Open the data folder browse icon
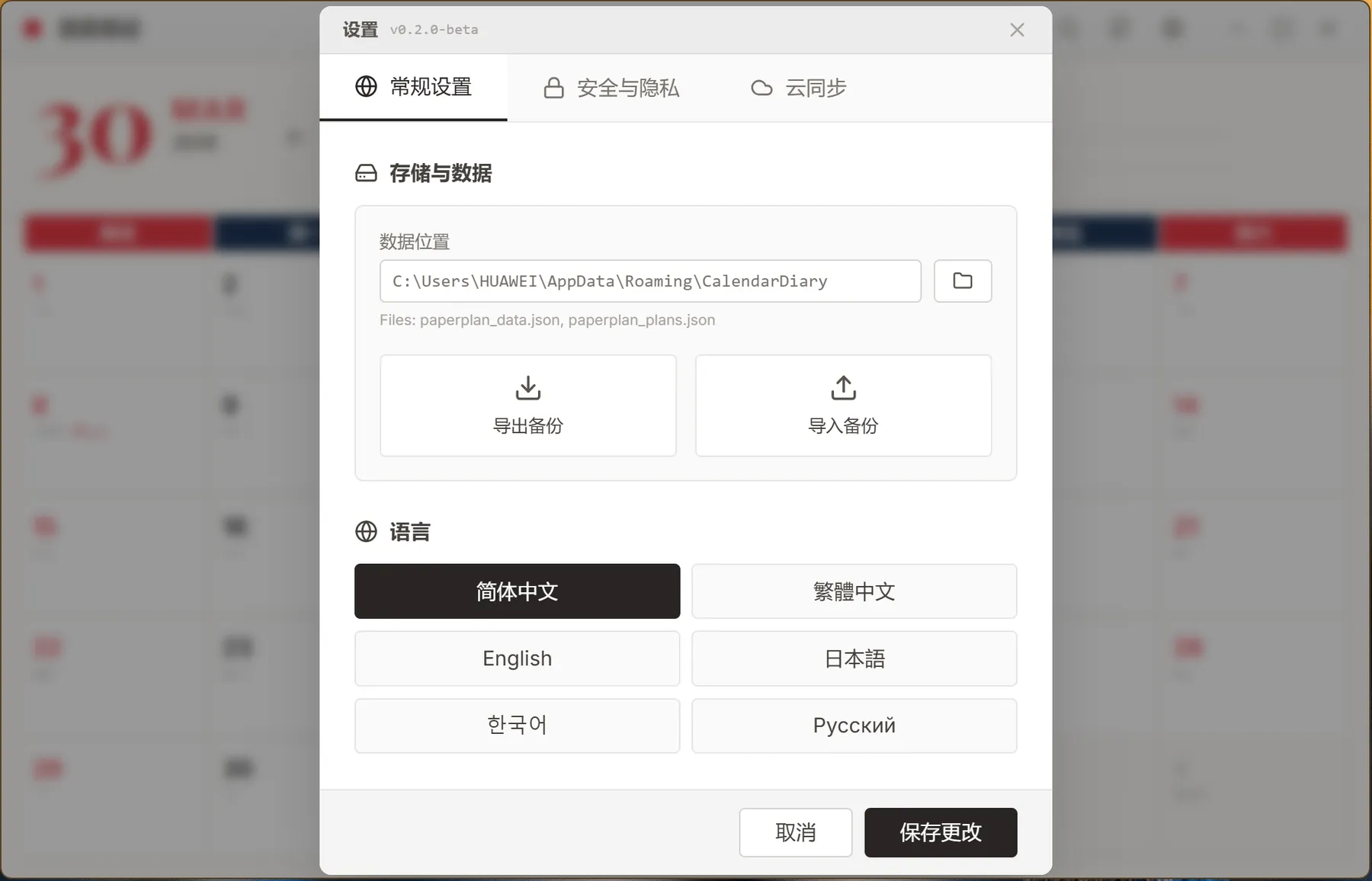Image resolution: width=1372 pixels, height=881 pixels. tap(963, 281)
